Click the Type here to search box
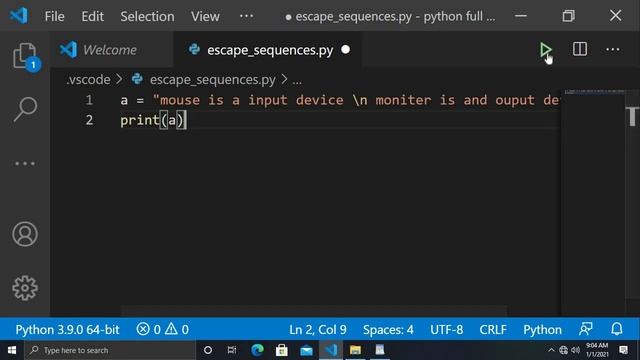The image size is (640, 360). point(110,350)
